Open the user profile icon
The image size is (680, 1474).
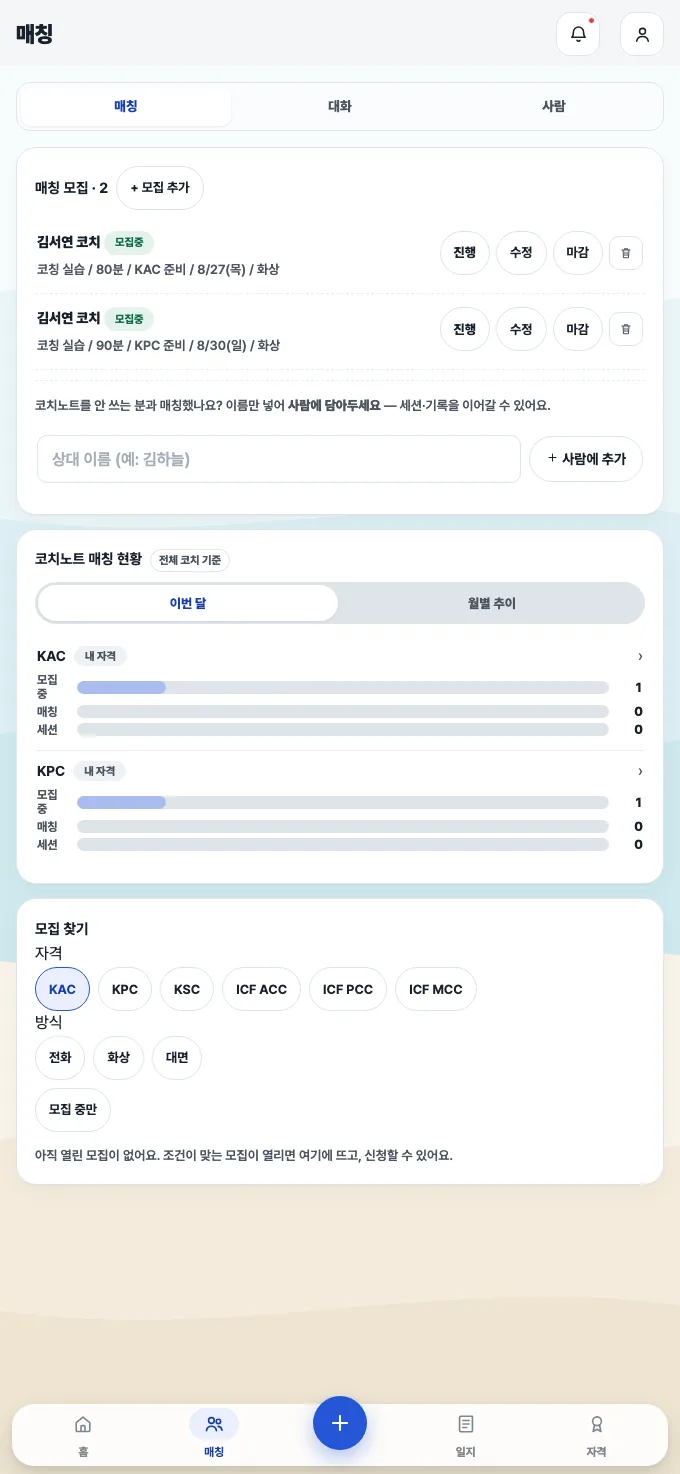(642, 34)
